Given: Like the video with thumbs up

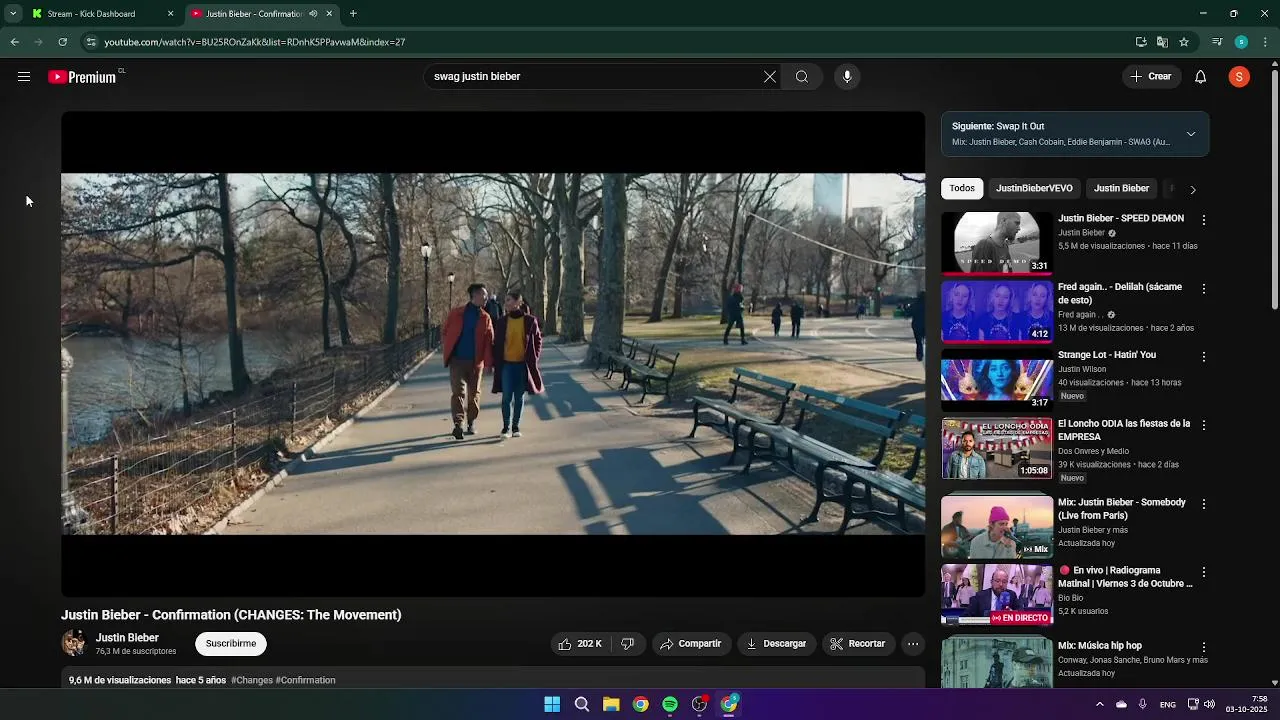Looking at the screenshot, I should (580, 644).
